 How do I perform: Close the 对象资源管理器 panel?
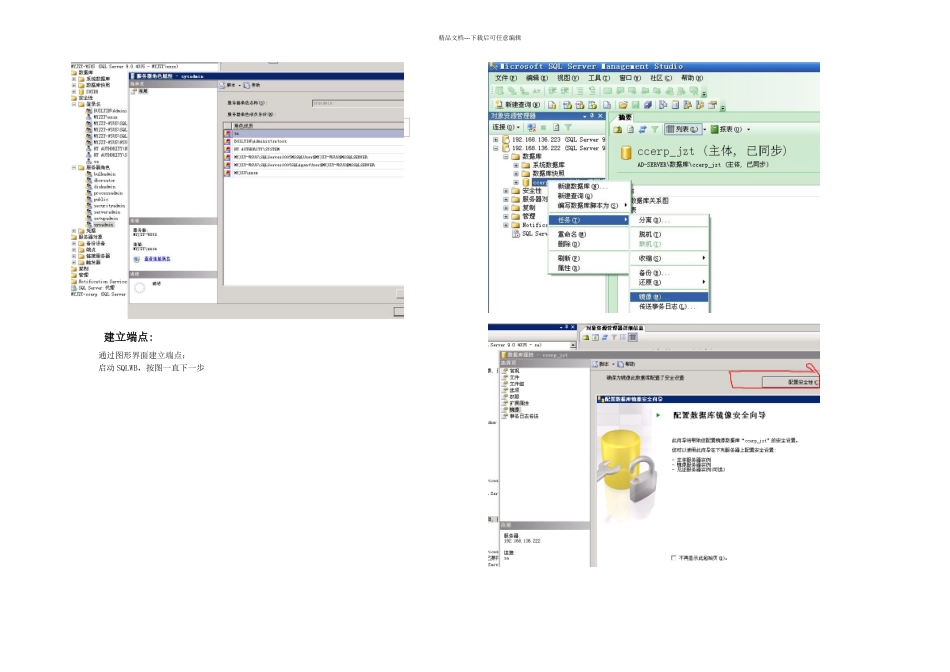pyautogui.click(x=600, y=116)
